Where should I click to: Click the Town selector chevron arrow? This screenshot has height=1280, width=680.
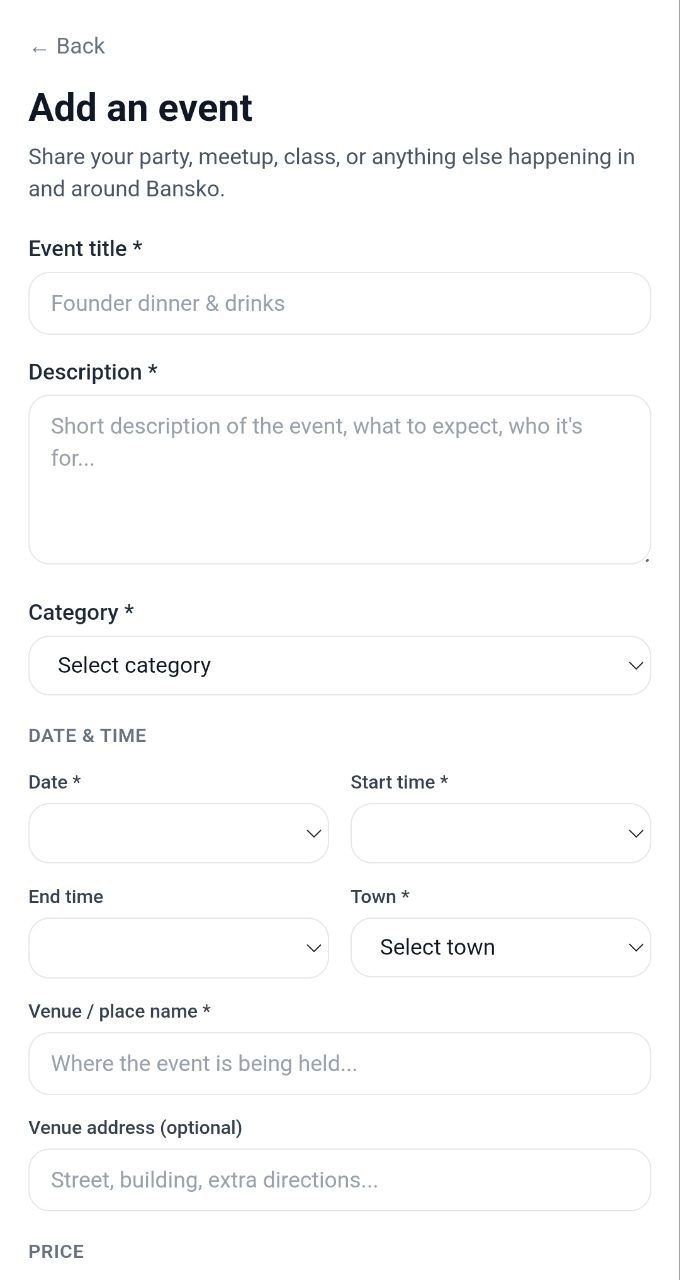point(636,947)
